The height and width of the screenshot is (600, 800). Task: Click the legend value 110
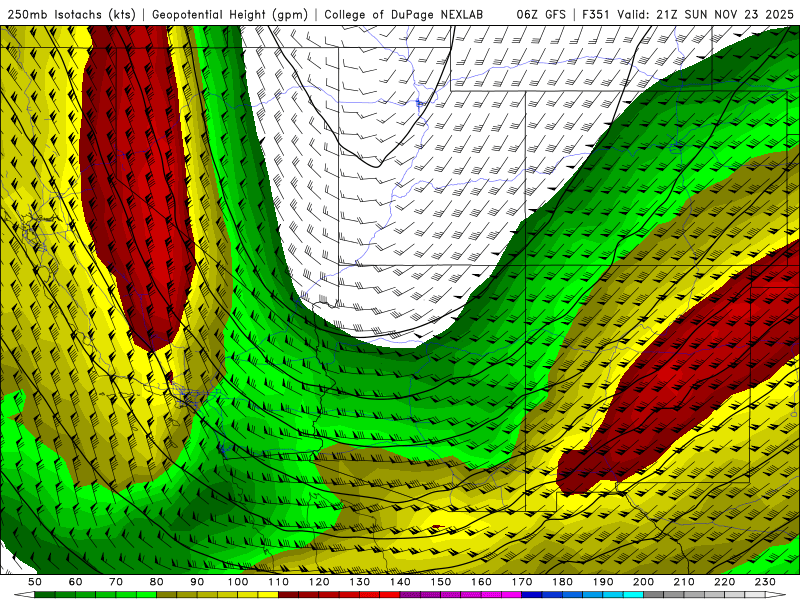tap(279, 582)
